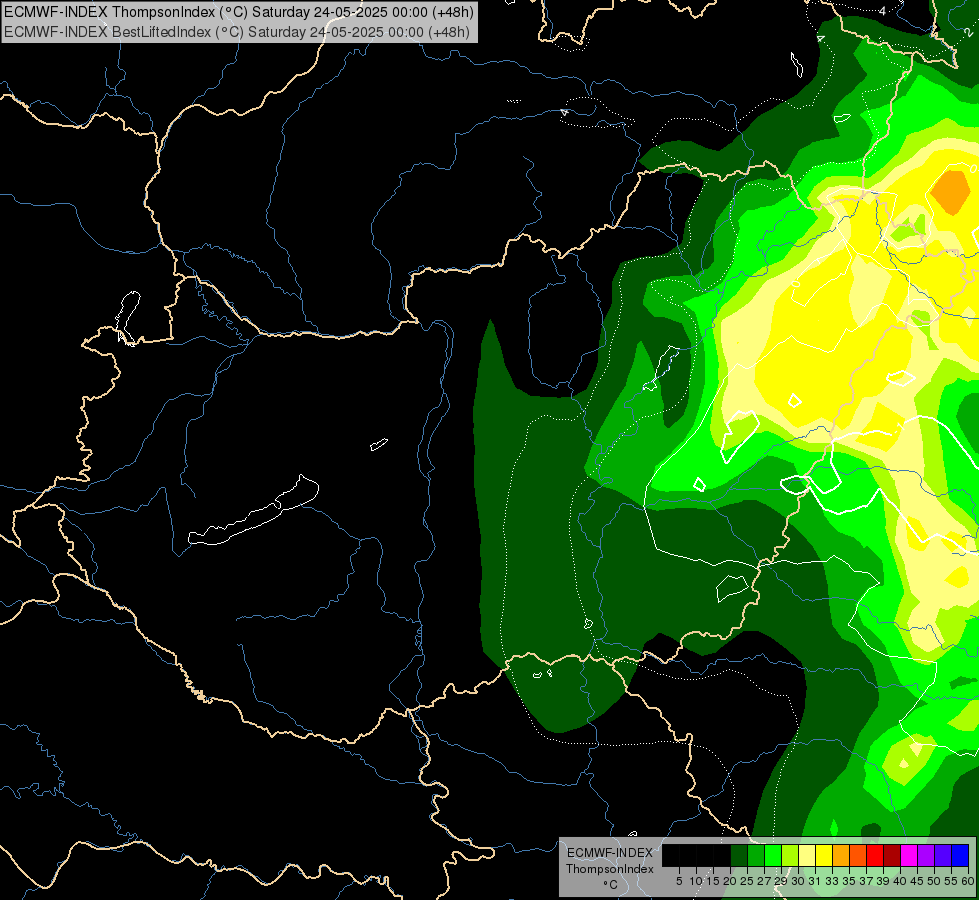The height and width of the screenshot is (900, 979).
Task: Click the dark red 39-40 legend swatch
Action: [892, 855]
